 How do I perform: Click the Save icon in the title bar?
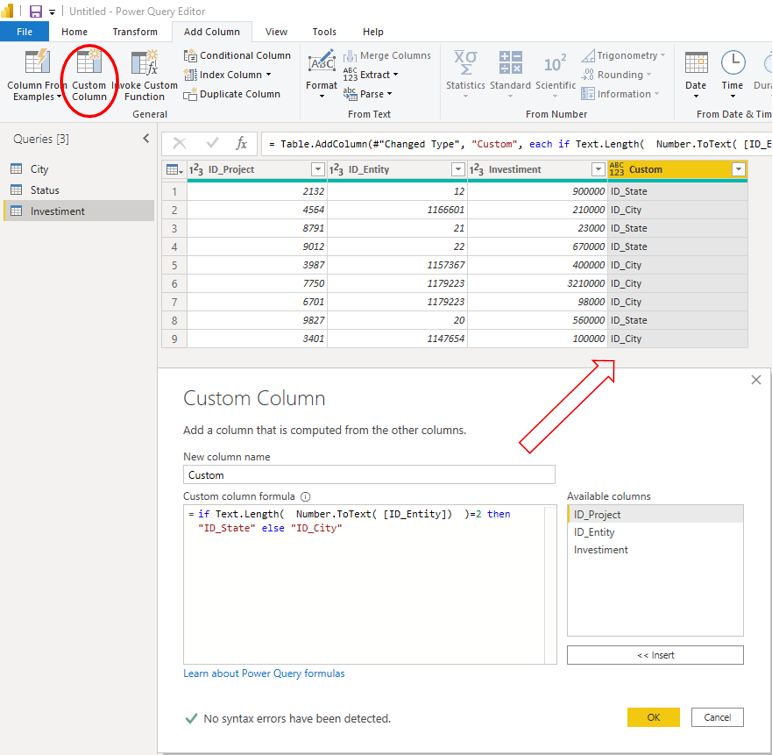(35, 11)
